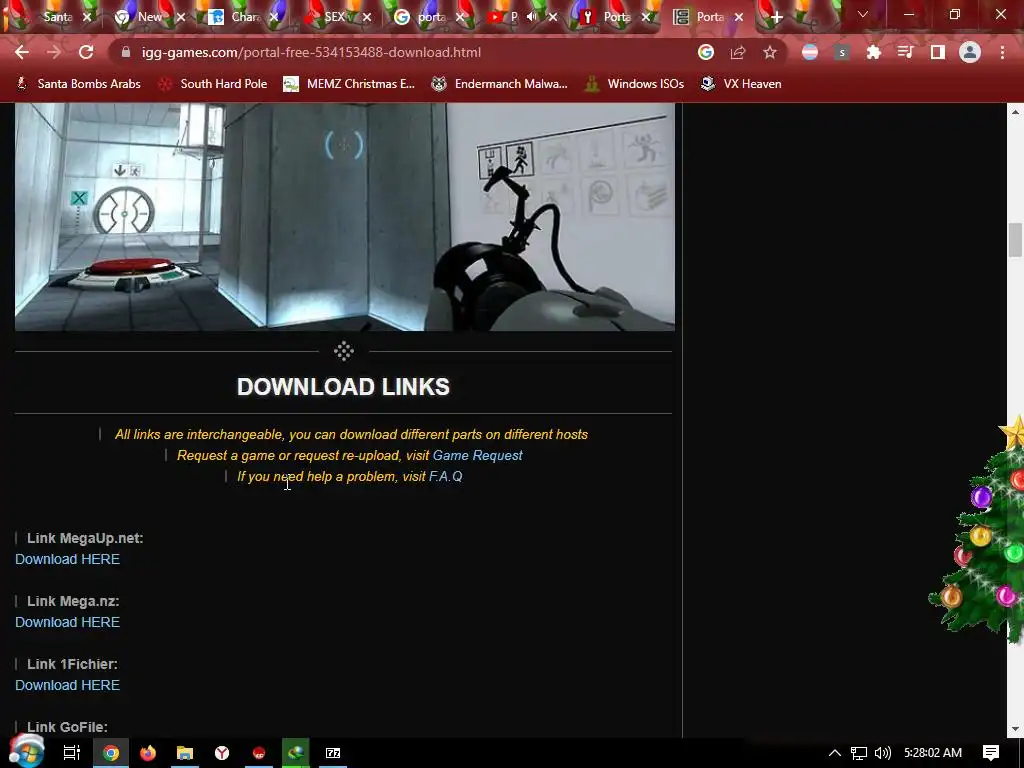Click the page vertical scrollbar thumb
The width and height of the screenshot is (1024, 768).
[1015, 240]
